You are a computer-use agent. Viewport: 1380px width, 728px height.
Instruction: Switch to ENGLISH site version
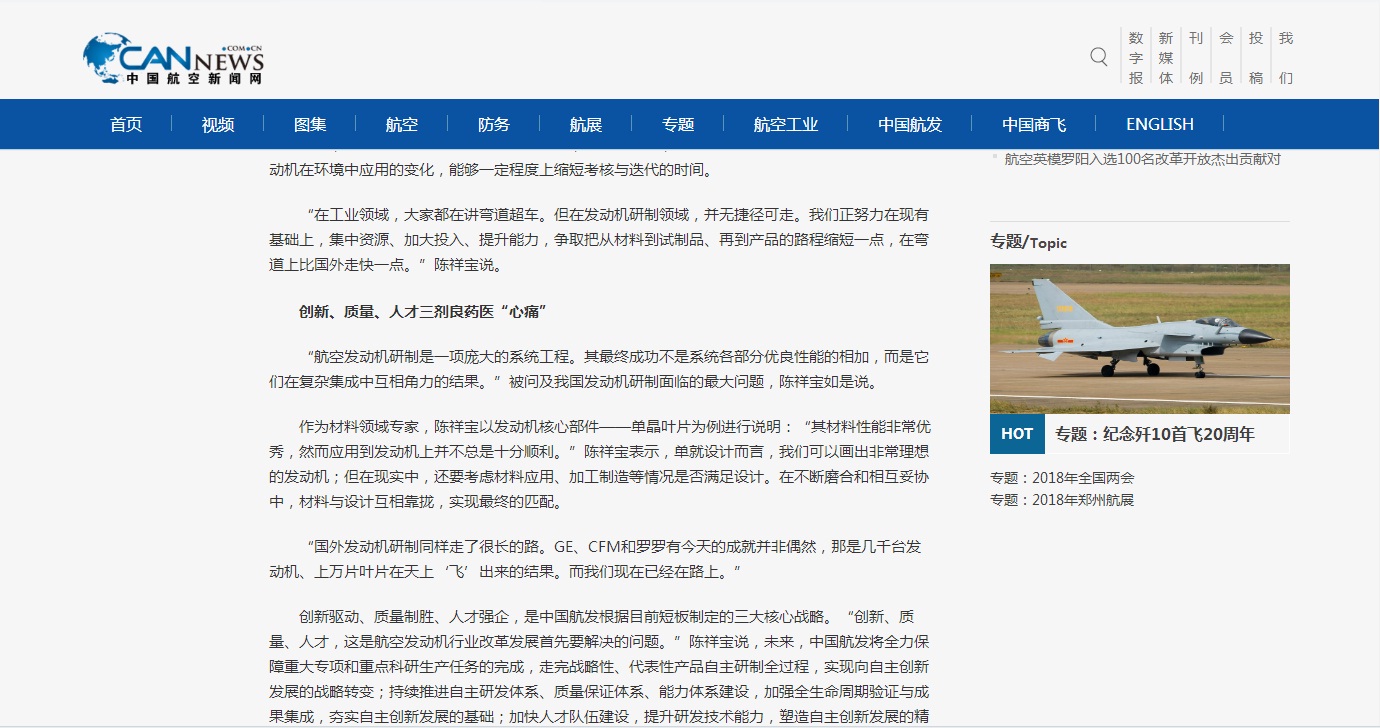(1160, 124)
